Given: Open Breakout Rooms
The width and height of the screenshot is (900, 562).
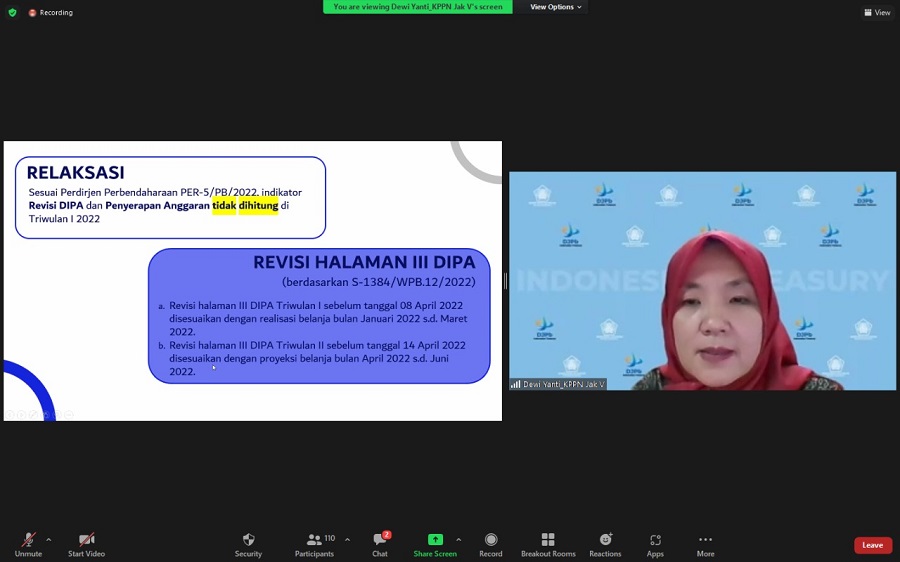Looking at the screenshot, I should (x=548, y=544).
